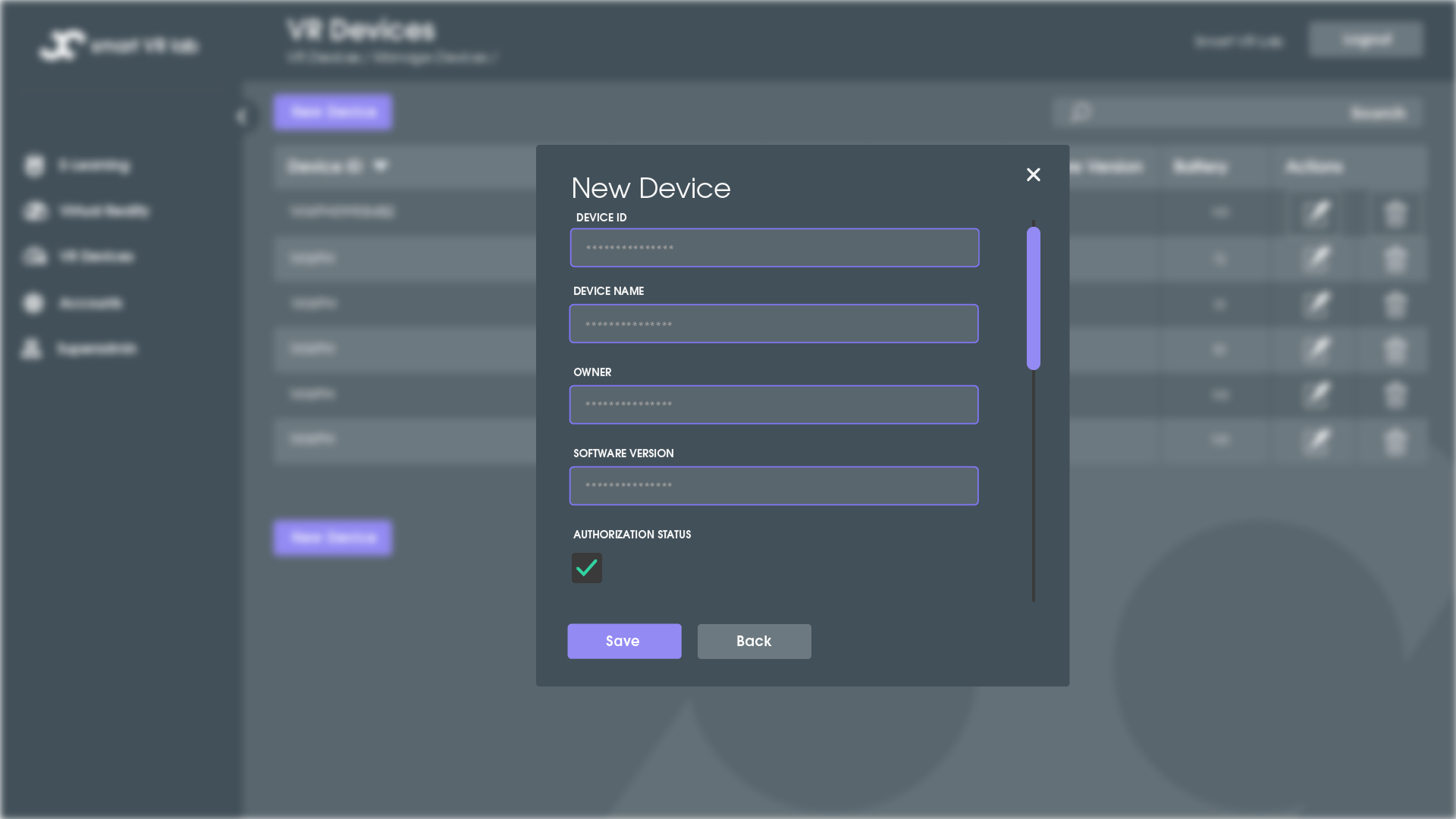Delete the last device using trash icon
This screenshot has width=1456, height=819.
click(1395, 441)
